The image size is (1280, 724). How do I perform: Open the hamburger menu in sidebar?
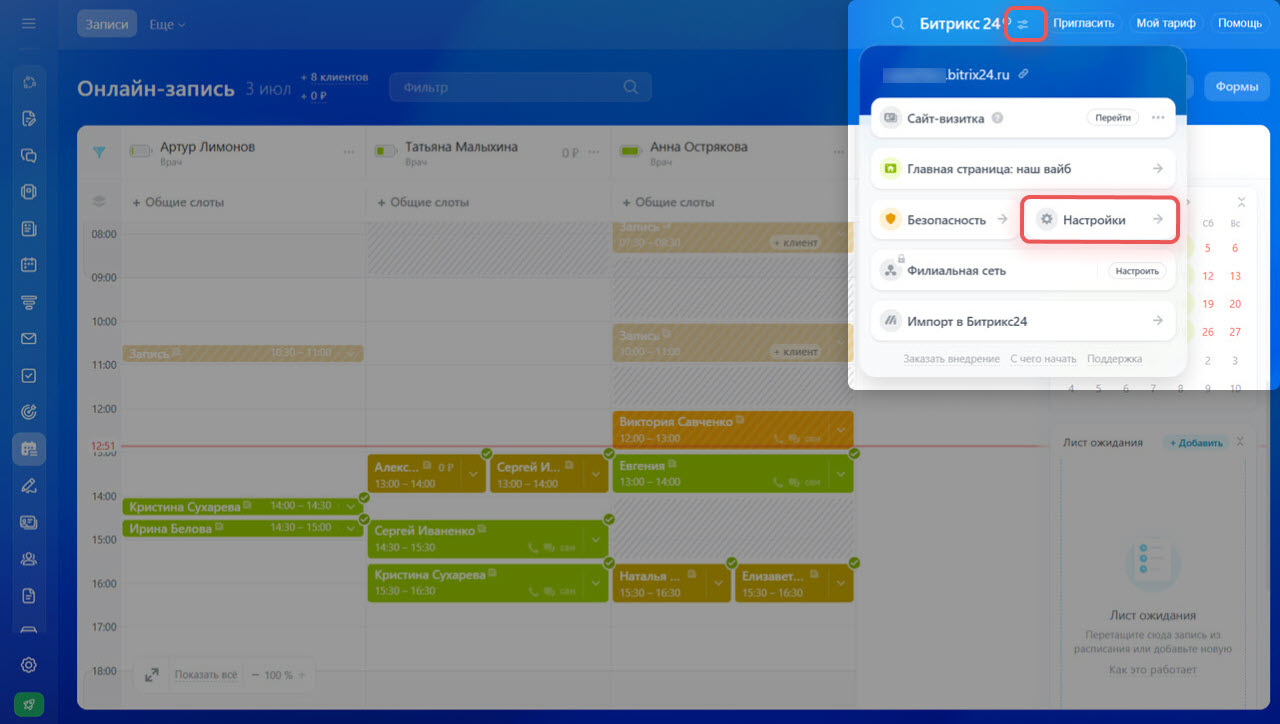tap(29, 24)
